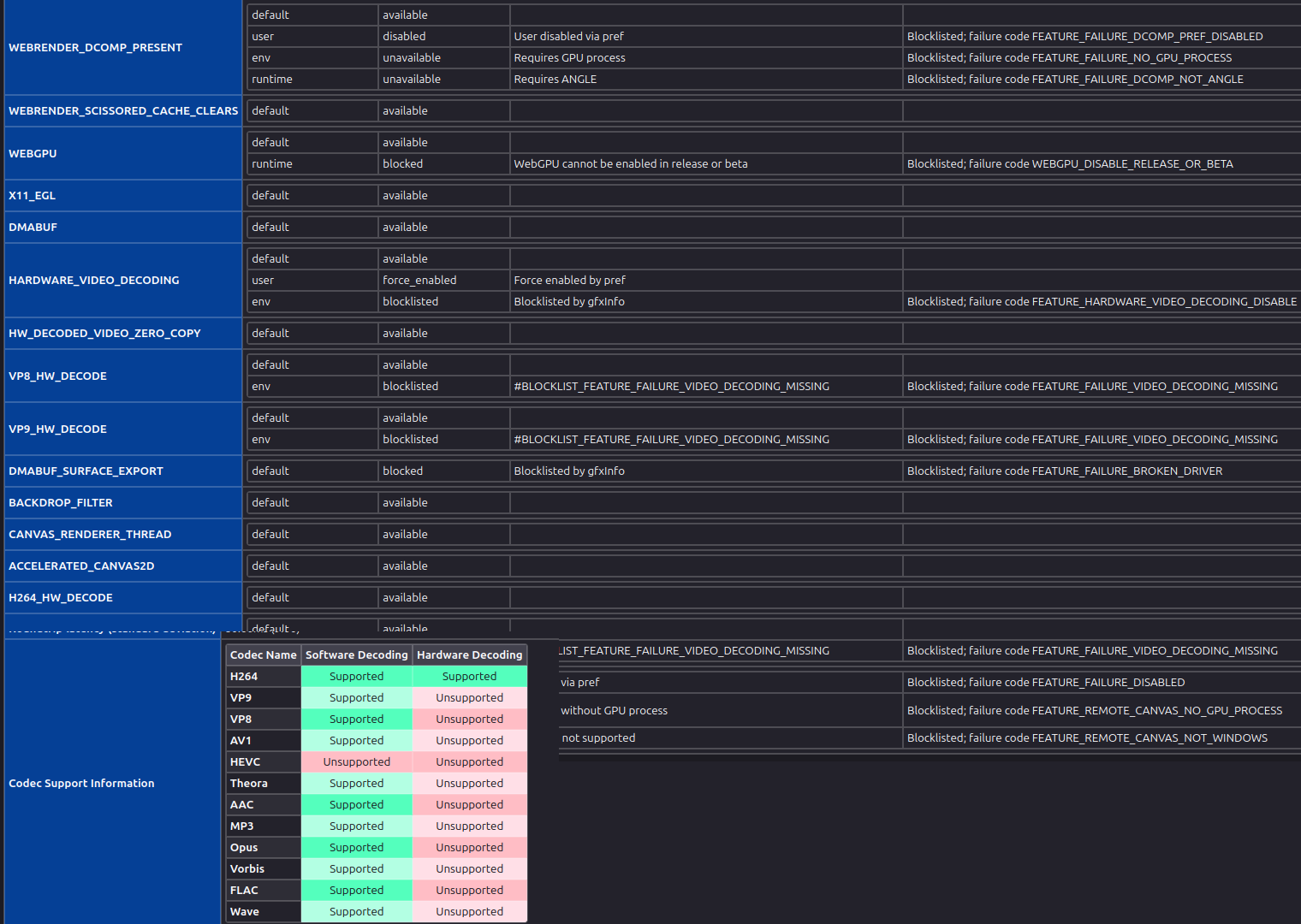Click HW_DECODED_VIDEO_ZERO_COPY label
The image size is (1301, 924).
(x=104, y=333)
